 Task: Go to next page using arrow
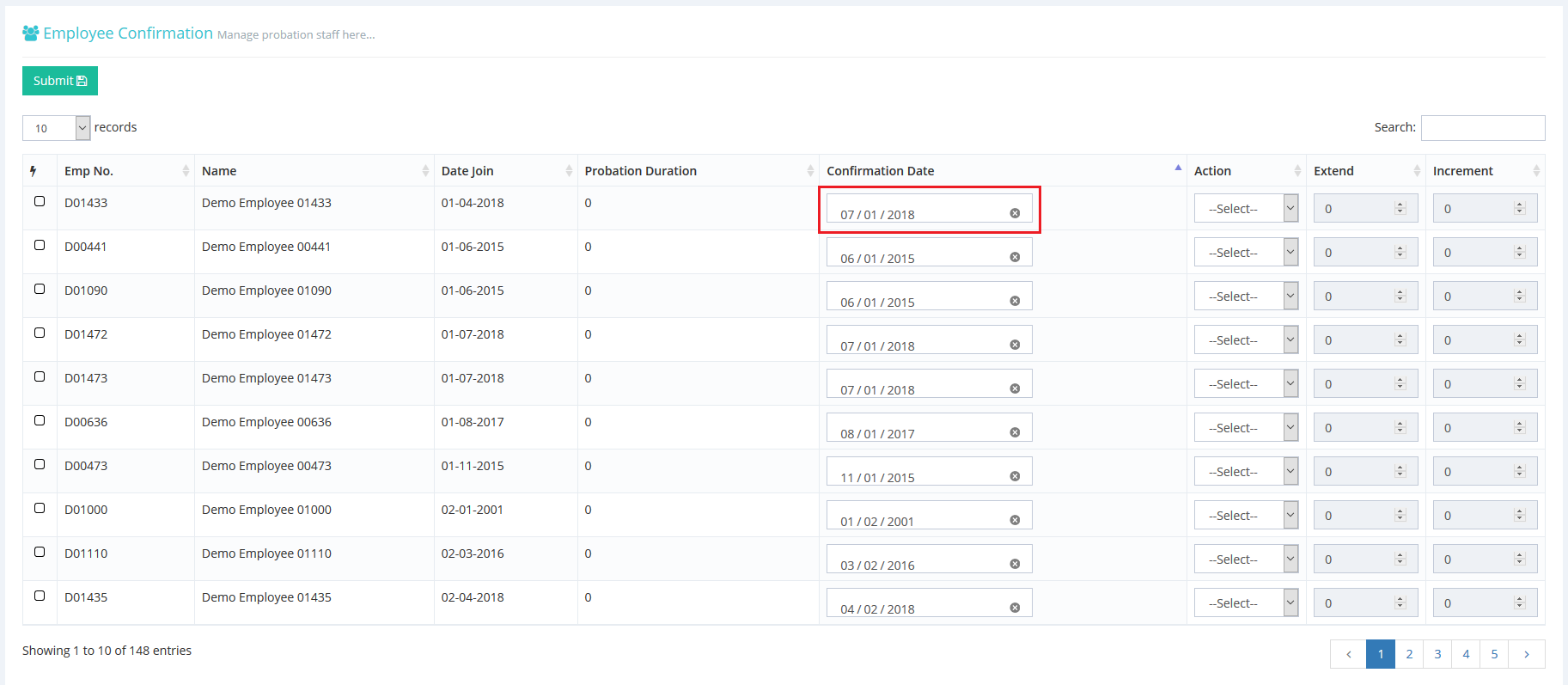(1527, 654)
